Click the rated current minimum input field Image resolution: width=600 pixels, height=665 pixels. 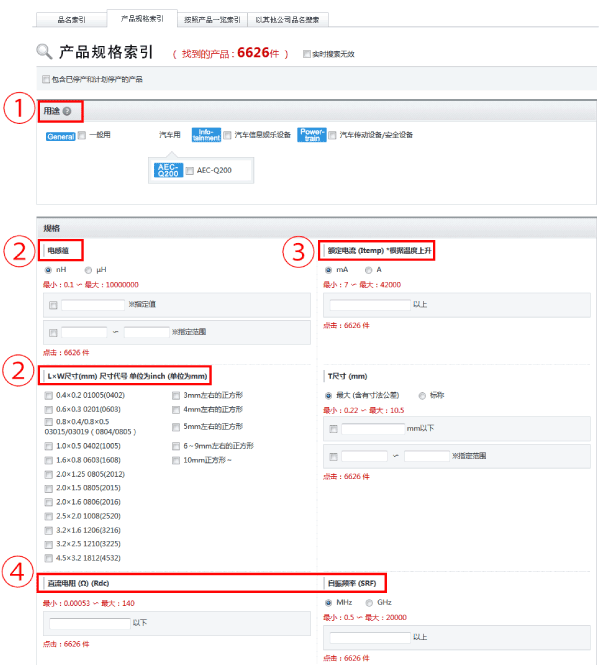[x=368, y=303]
